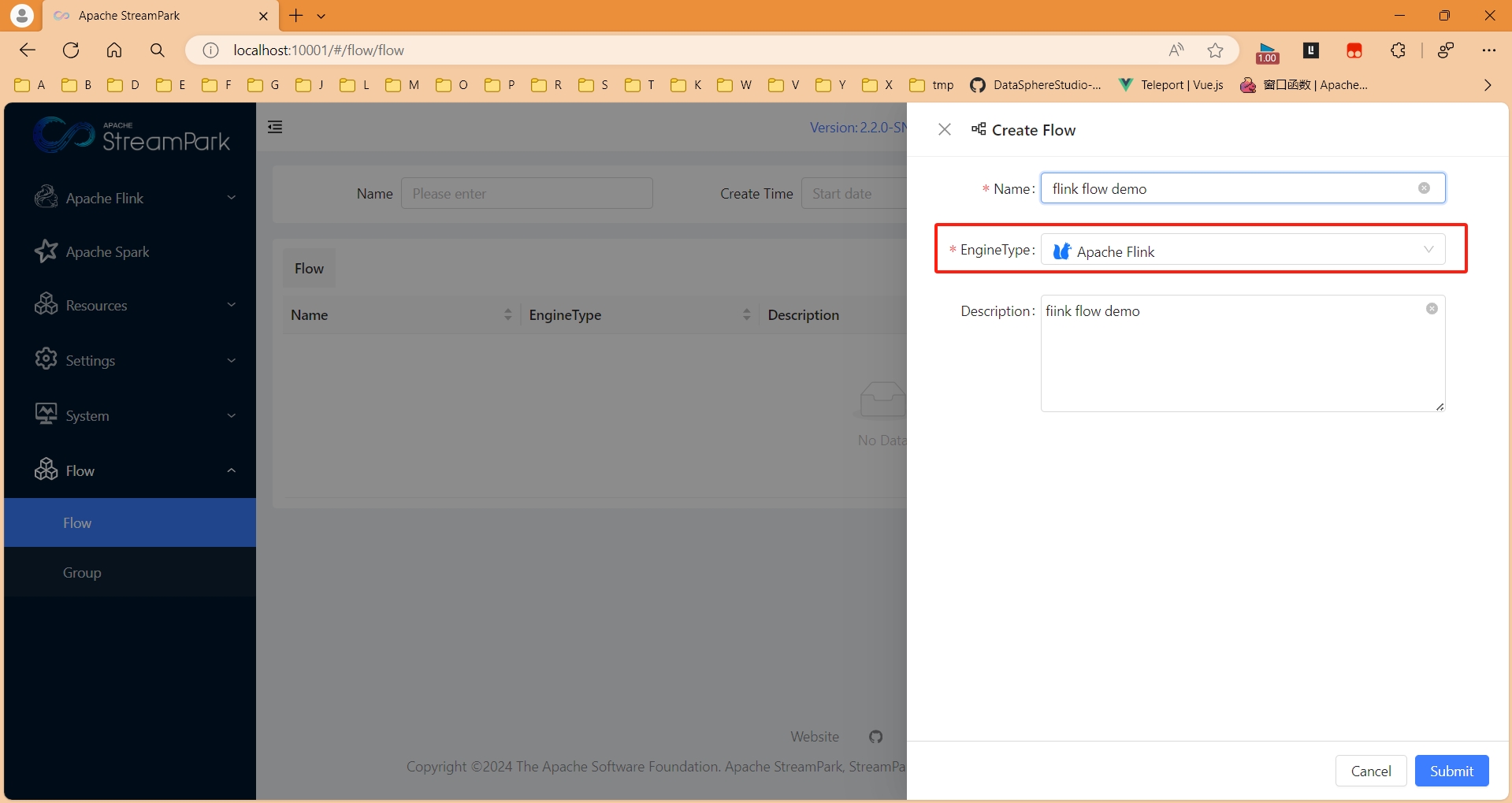1512x803 pixels.
Task: Open the Y bookmark folder
Action: (831, 85)
